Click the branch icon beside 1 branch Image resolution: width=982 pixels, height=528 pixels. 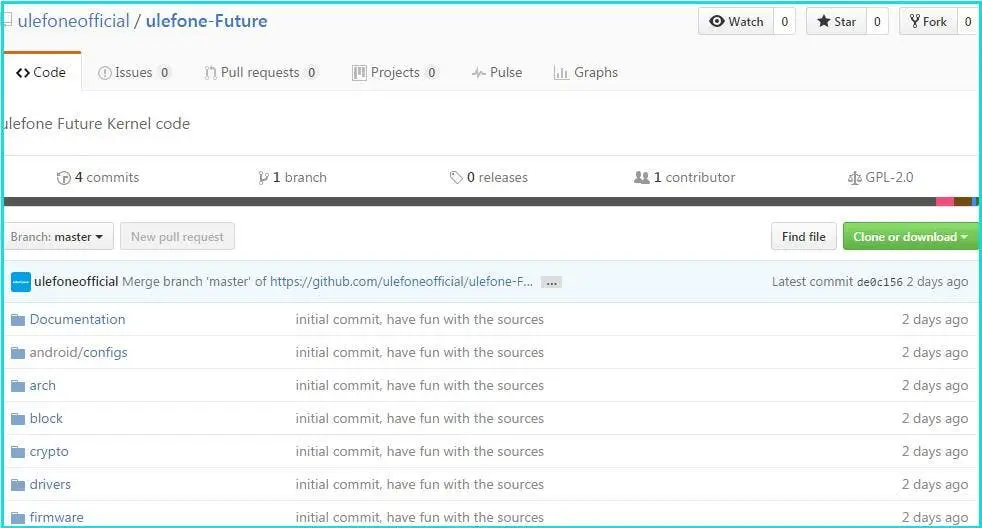point(264,178)
